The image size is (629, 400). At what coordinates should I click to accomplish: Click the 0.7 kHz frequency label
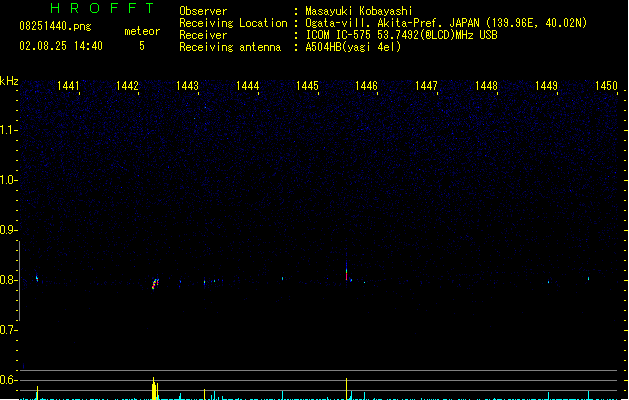[8, 330]
